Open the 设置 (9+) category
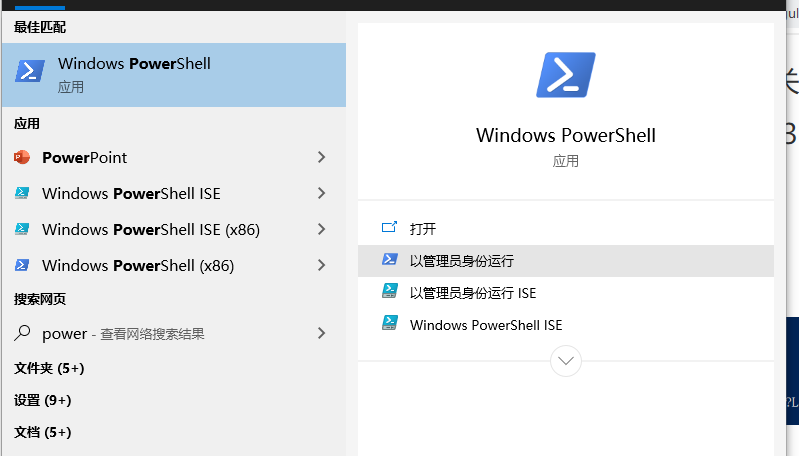Viewport: 799px width, 456px height. pyautogui.click(x=42, y=400)
